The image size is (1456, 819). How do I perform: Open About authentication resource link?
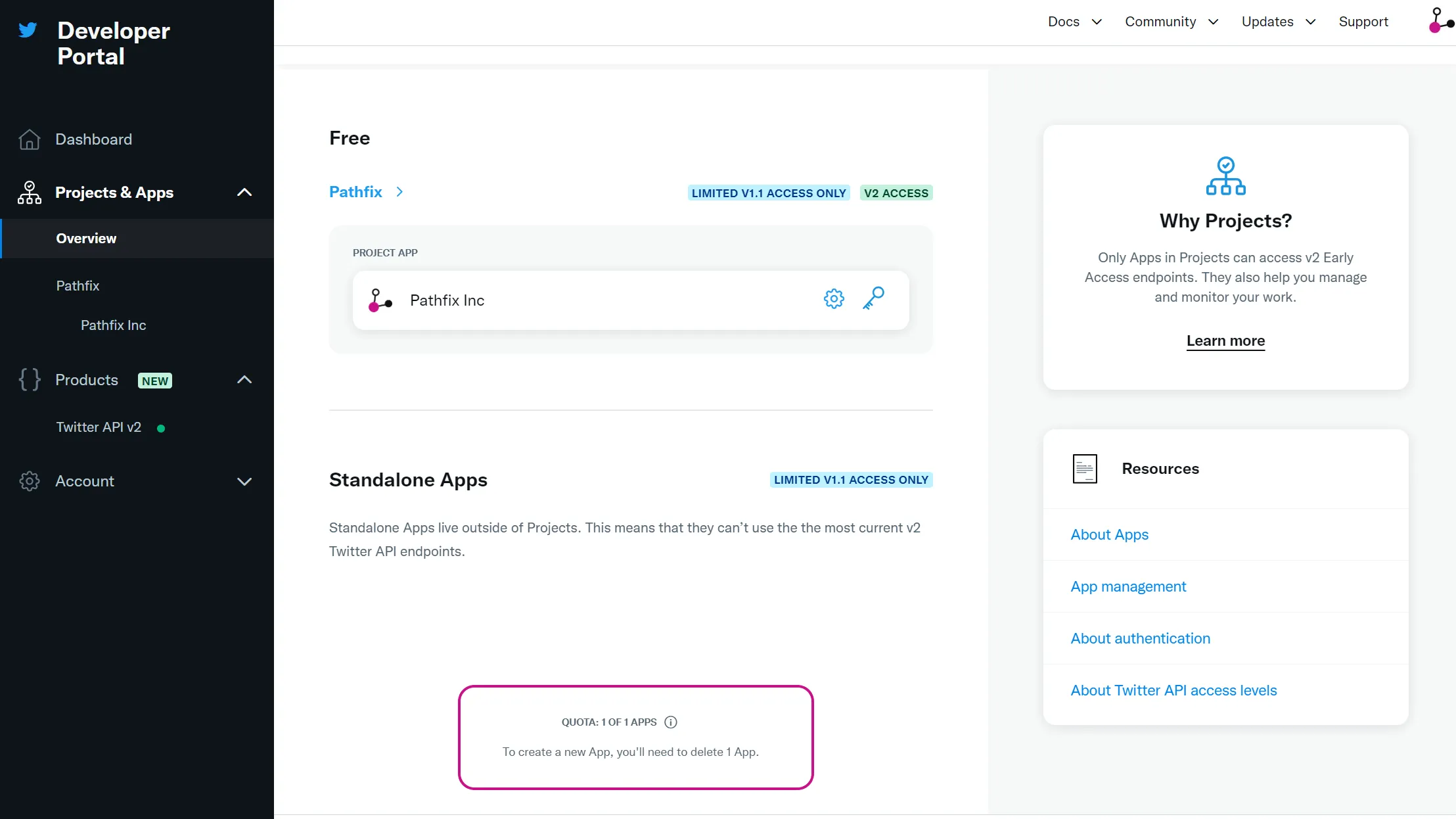coord(1140,638)
